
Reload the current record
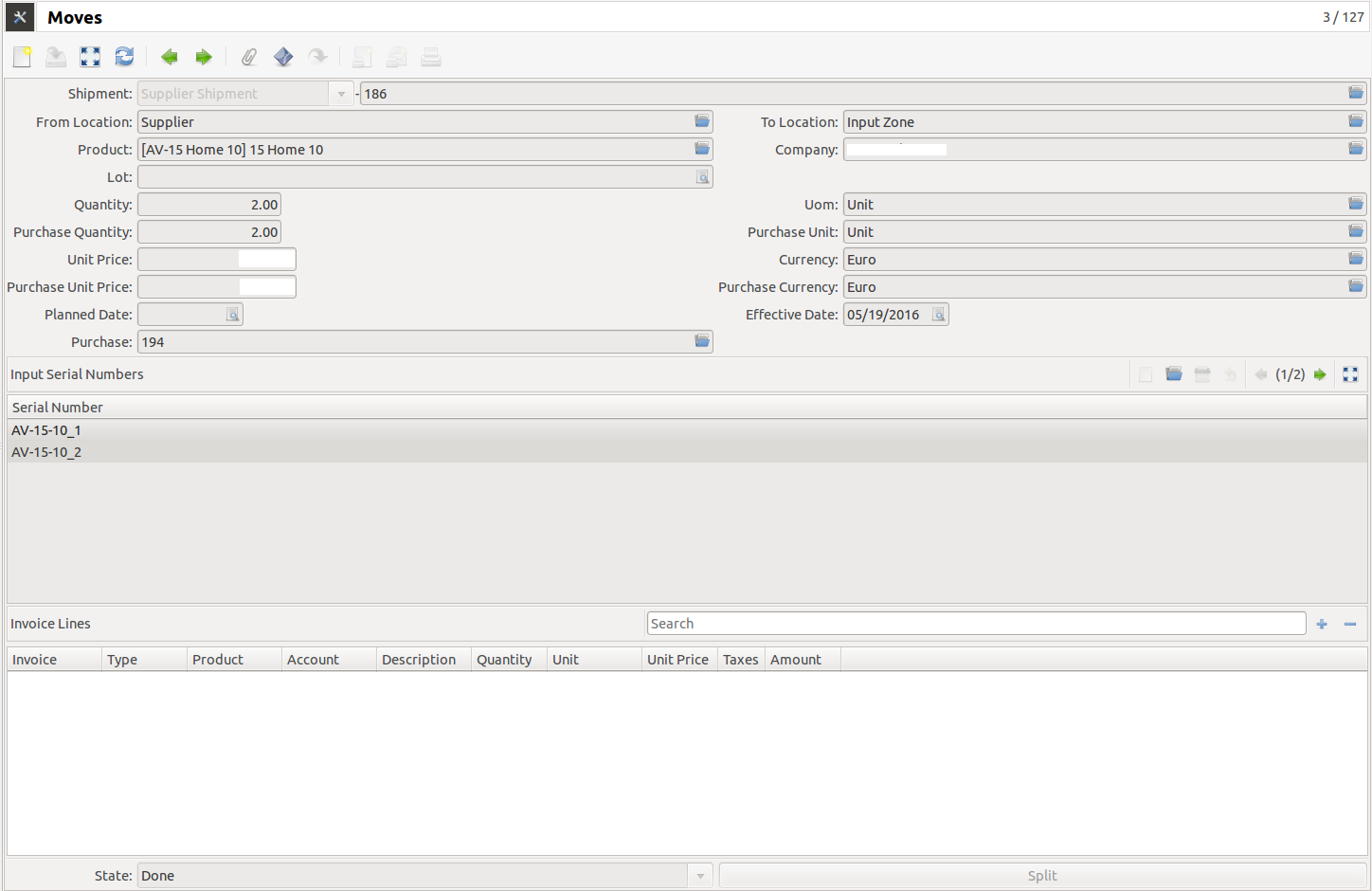point(123,56)
